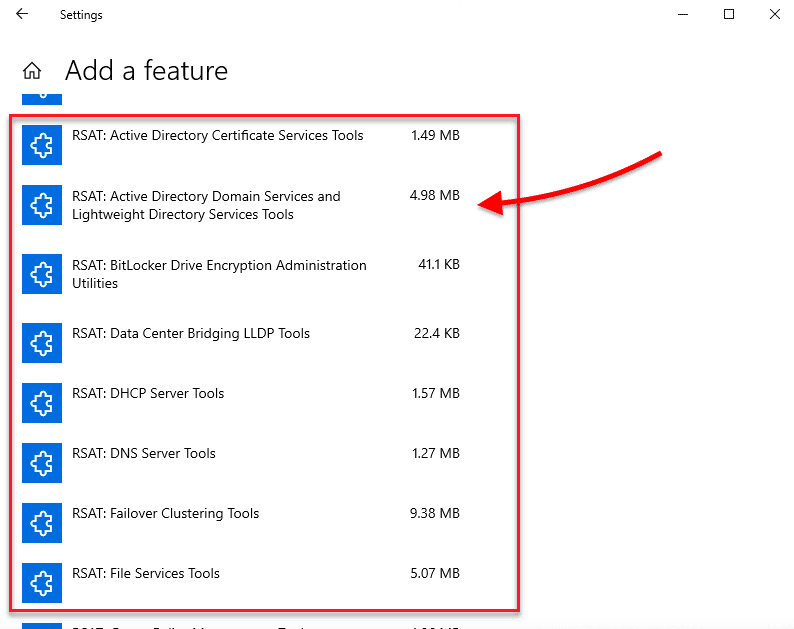Click the puzzle icon for Failover Clustering Tools
The width and height of the screenshot is (794, 629).
42,523
